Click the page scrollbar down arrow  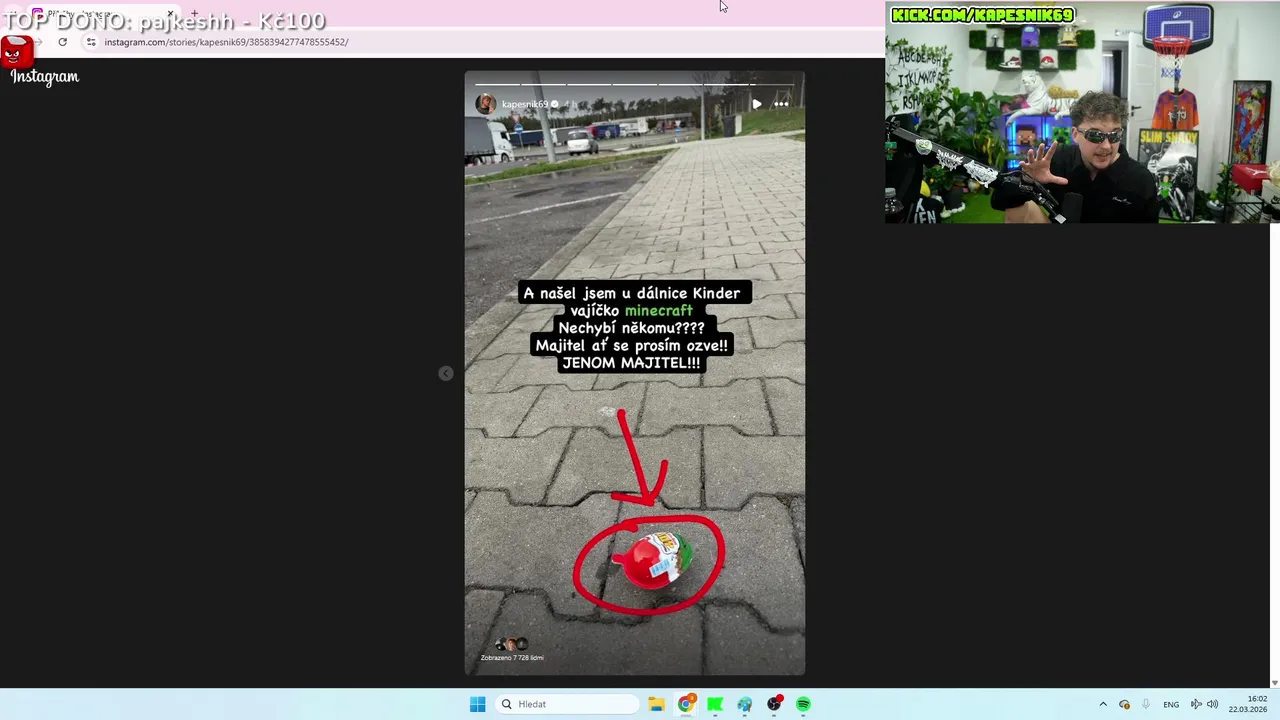coord(1274,683)
